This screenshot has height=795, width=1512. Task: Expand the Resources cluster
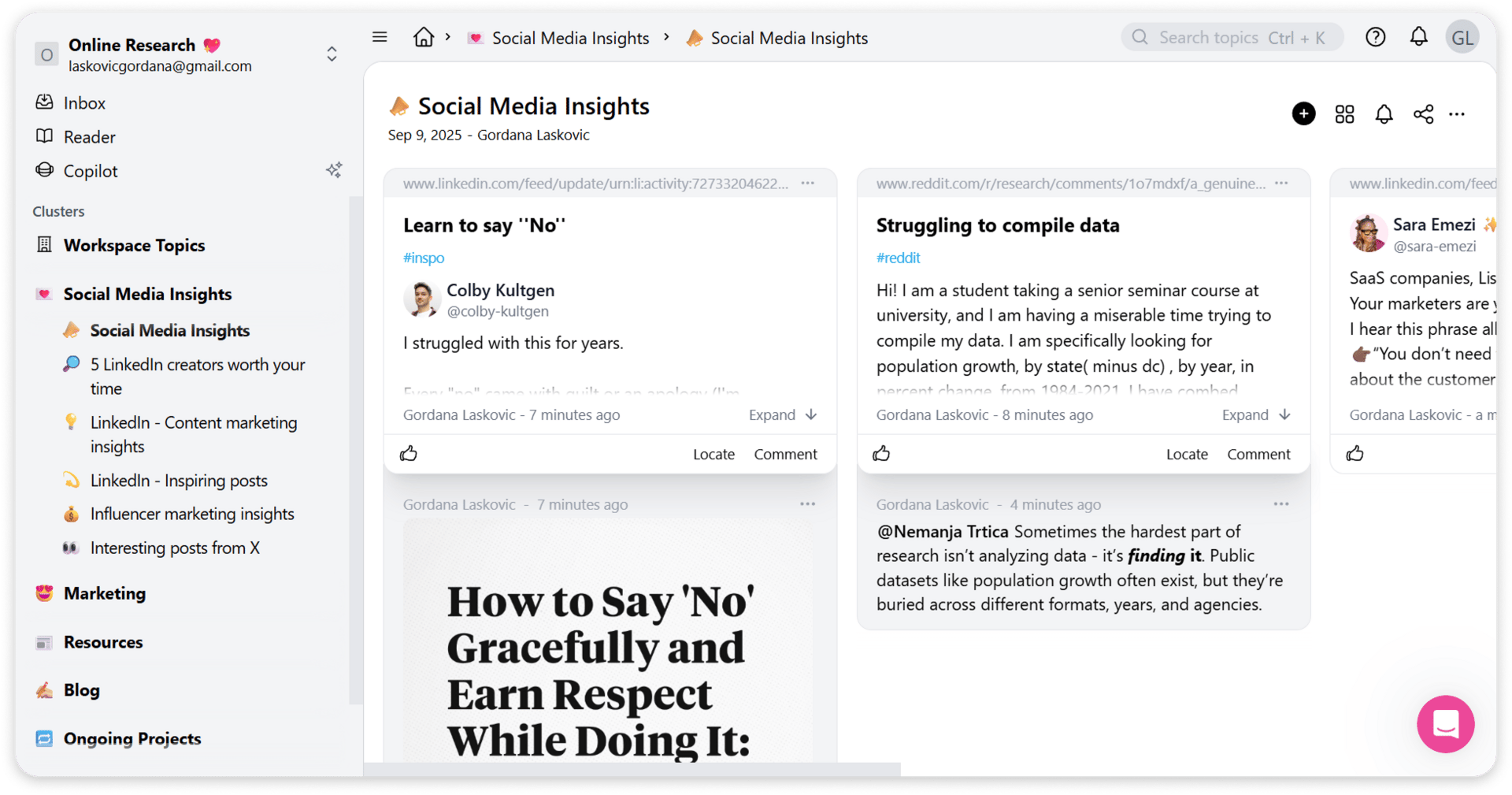pyautogui.click(x=103, y=642)
